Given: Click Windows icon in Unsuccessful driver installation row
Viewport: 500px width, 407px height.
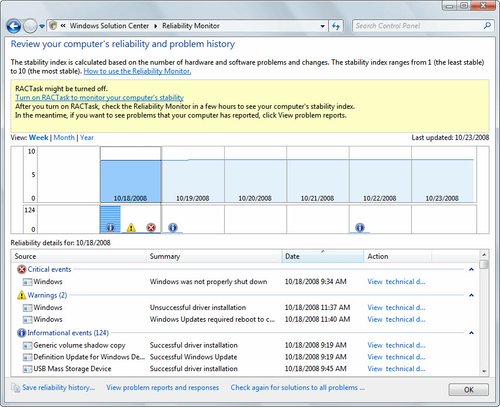Looking at the screenshot, I should pyautogui.click(x=27, y=308).
